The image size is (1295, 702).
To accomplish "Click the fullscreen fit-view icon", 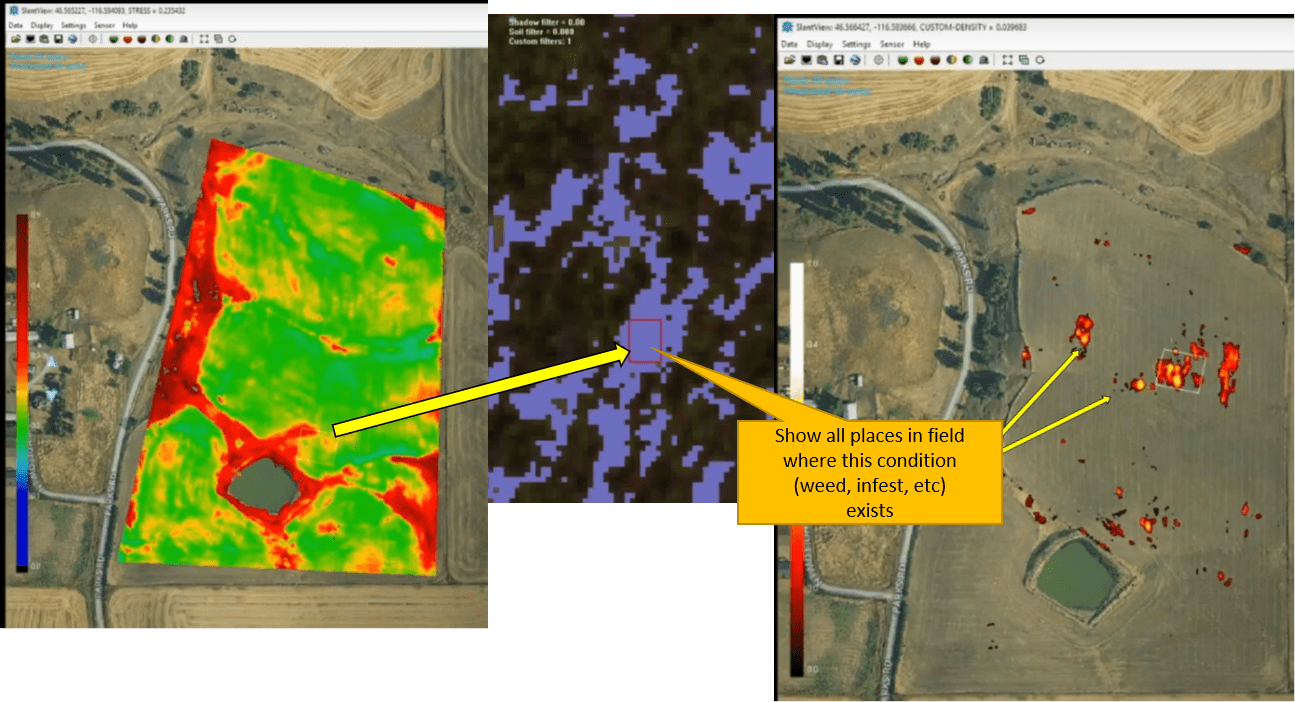I will (204, 39).
